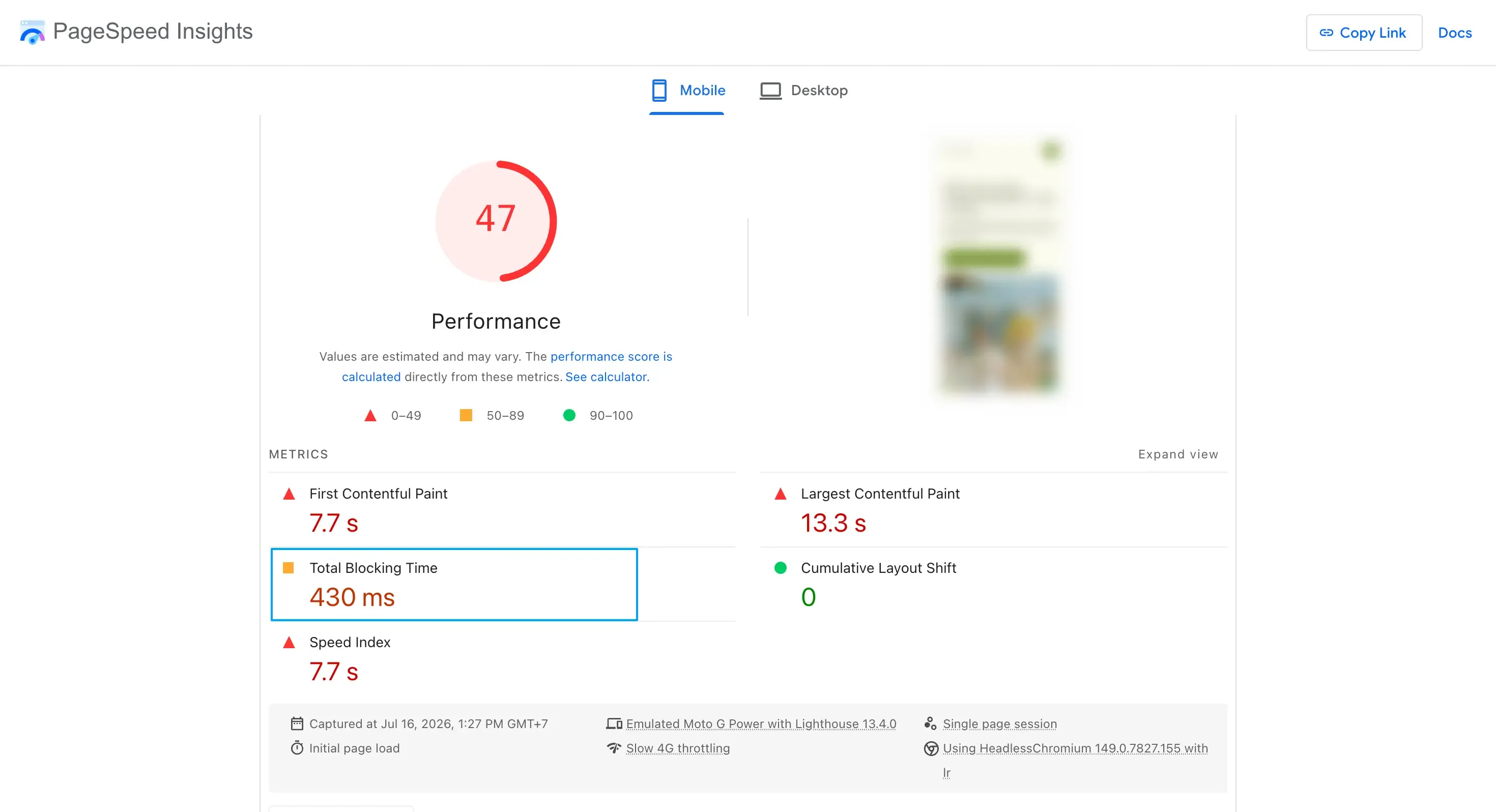Click the PageSpeed Insights title text
The height and width of the screenshot is (812, 1496).
click(153, 32)
